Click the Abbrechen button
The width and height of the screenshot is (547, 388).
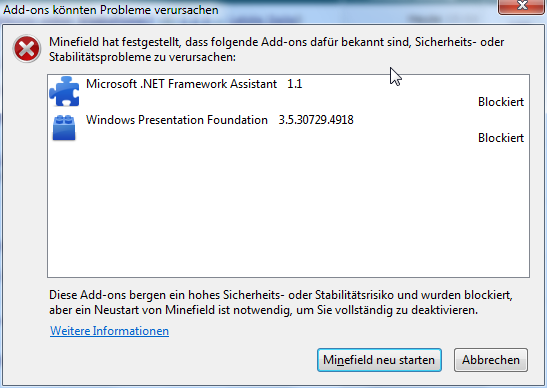tap(491, 360)
